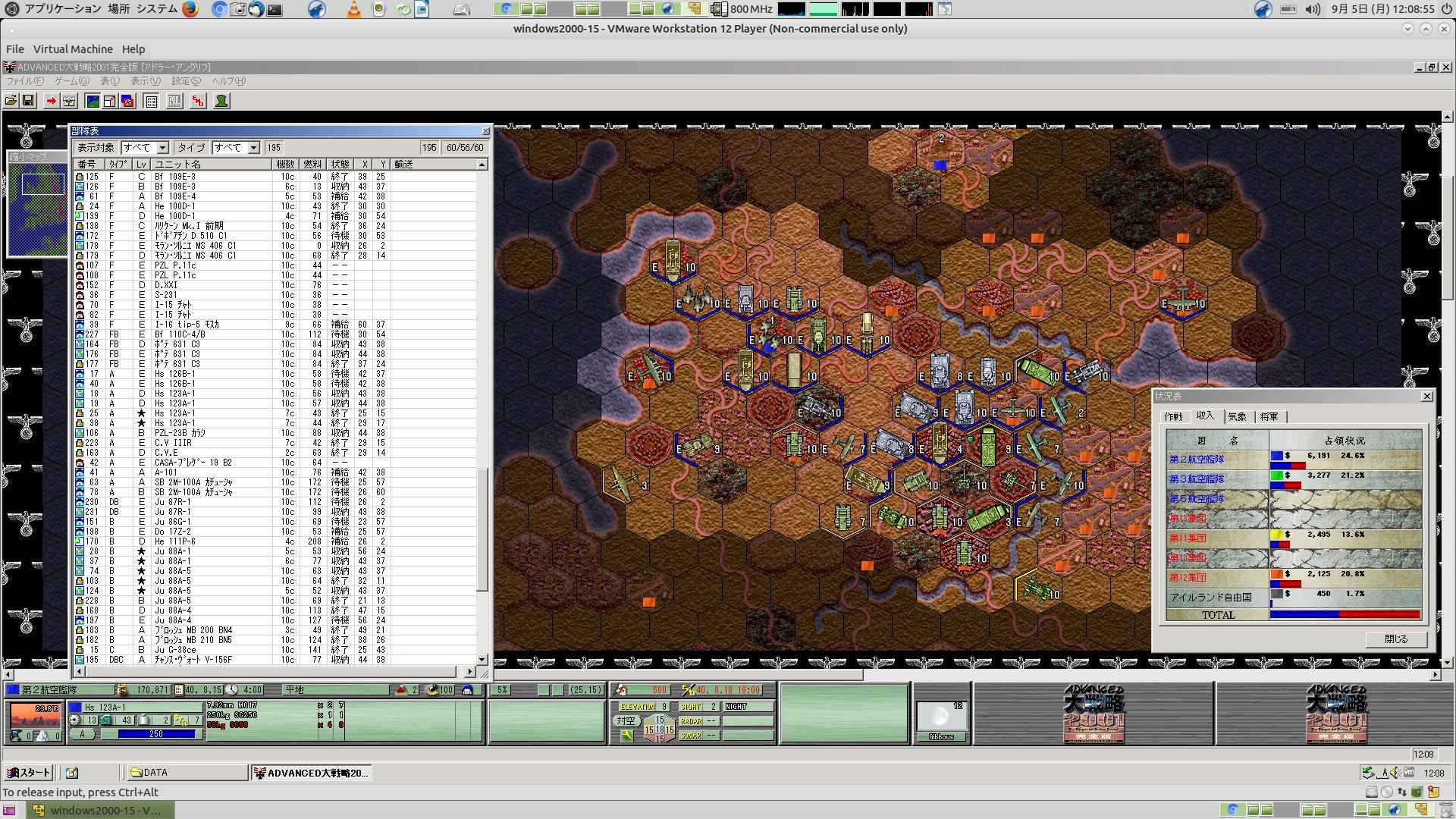Viewport: 1456px width, 819px height.
Task: Click the save floppy disk toolbar icon
Action: click(x=29, y=101)
